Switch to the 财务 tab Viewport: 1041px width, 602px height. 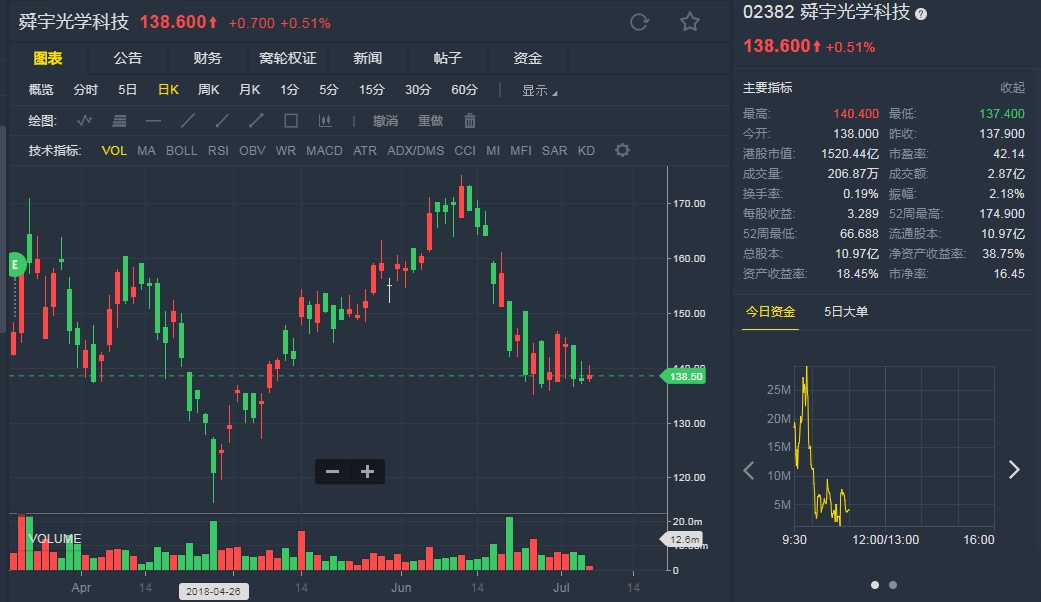(207, 59)
